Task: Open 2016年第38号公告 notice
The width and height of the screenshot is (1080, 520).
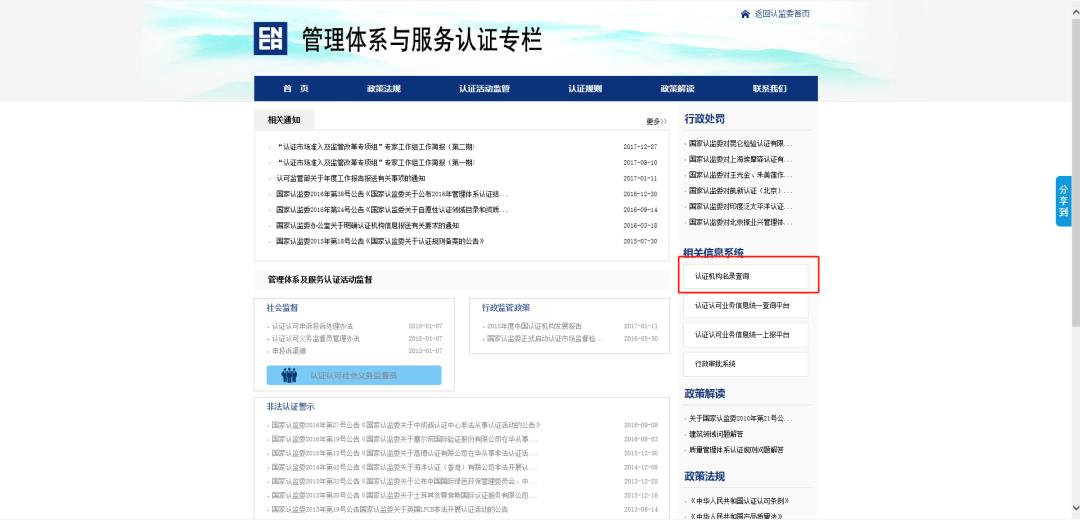Action: click(x=392, y=194)
